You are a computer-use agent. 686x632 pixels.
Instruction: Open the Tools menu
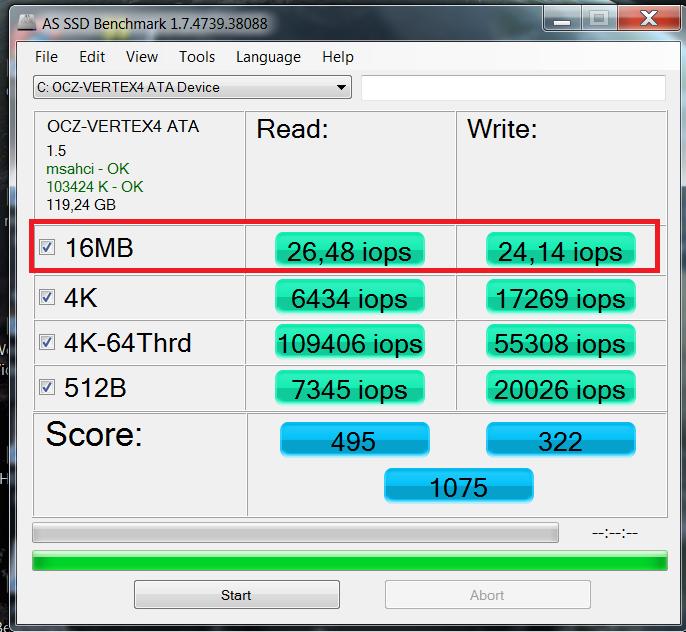197,57
